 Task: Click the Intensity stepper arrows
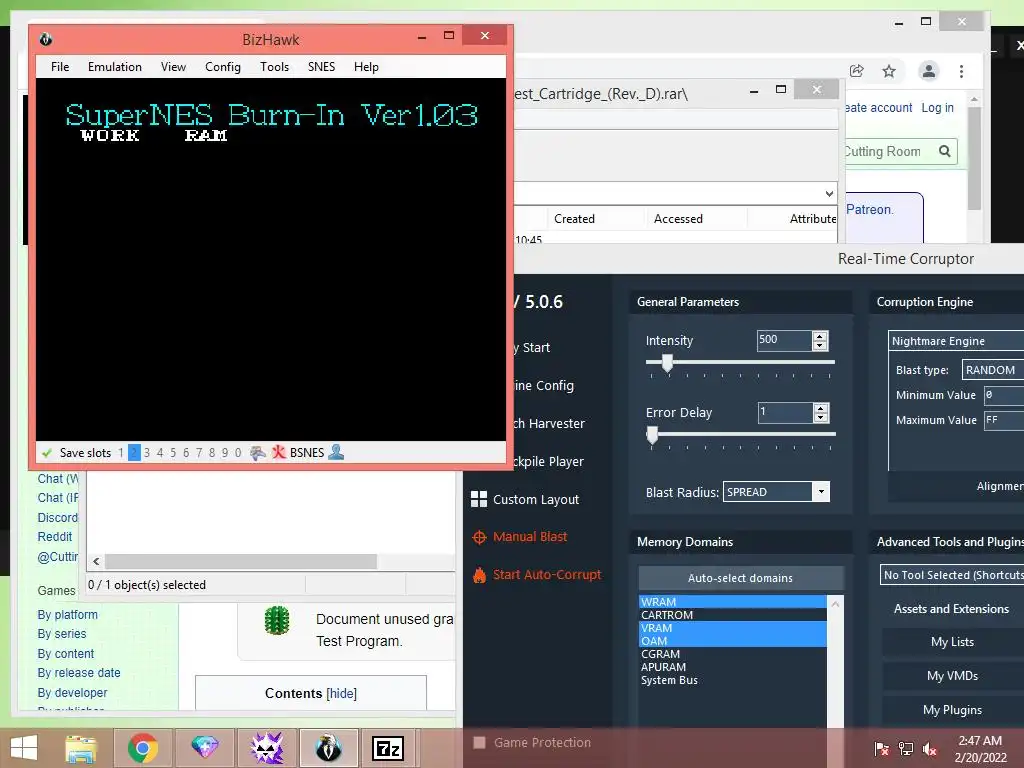(820, 340)
